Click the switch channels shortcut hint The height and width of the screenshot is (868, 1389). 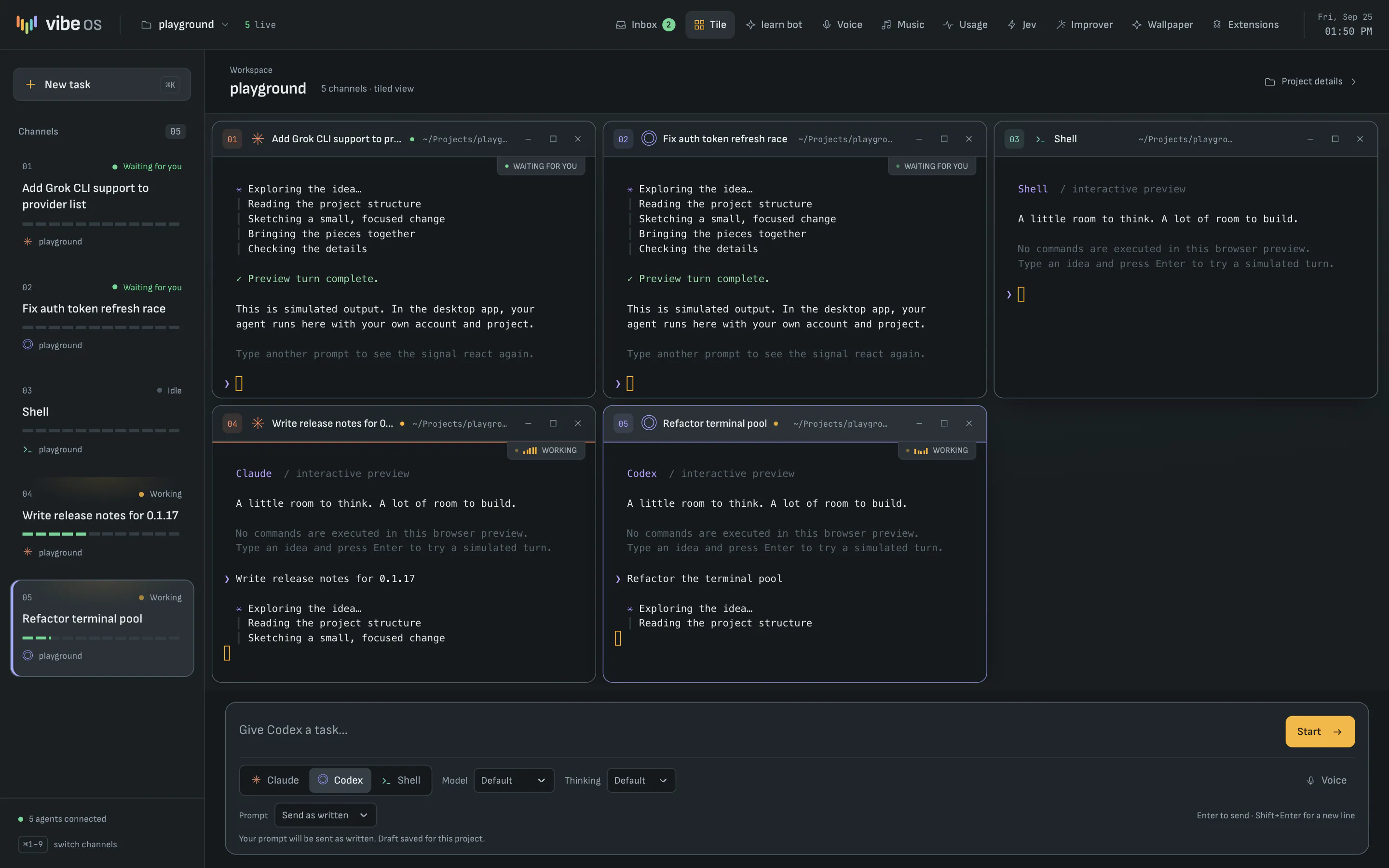click(68, 844)
